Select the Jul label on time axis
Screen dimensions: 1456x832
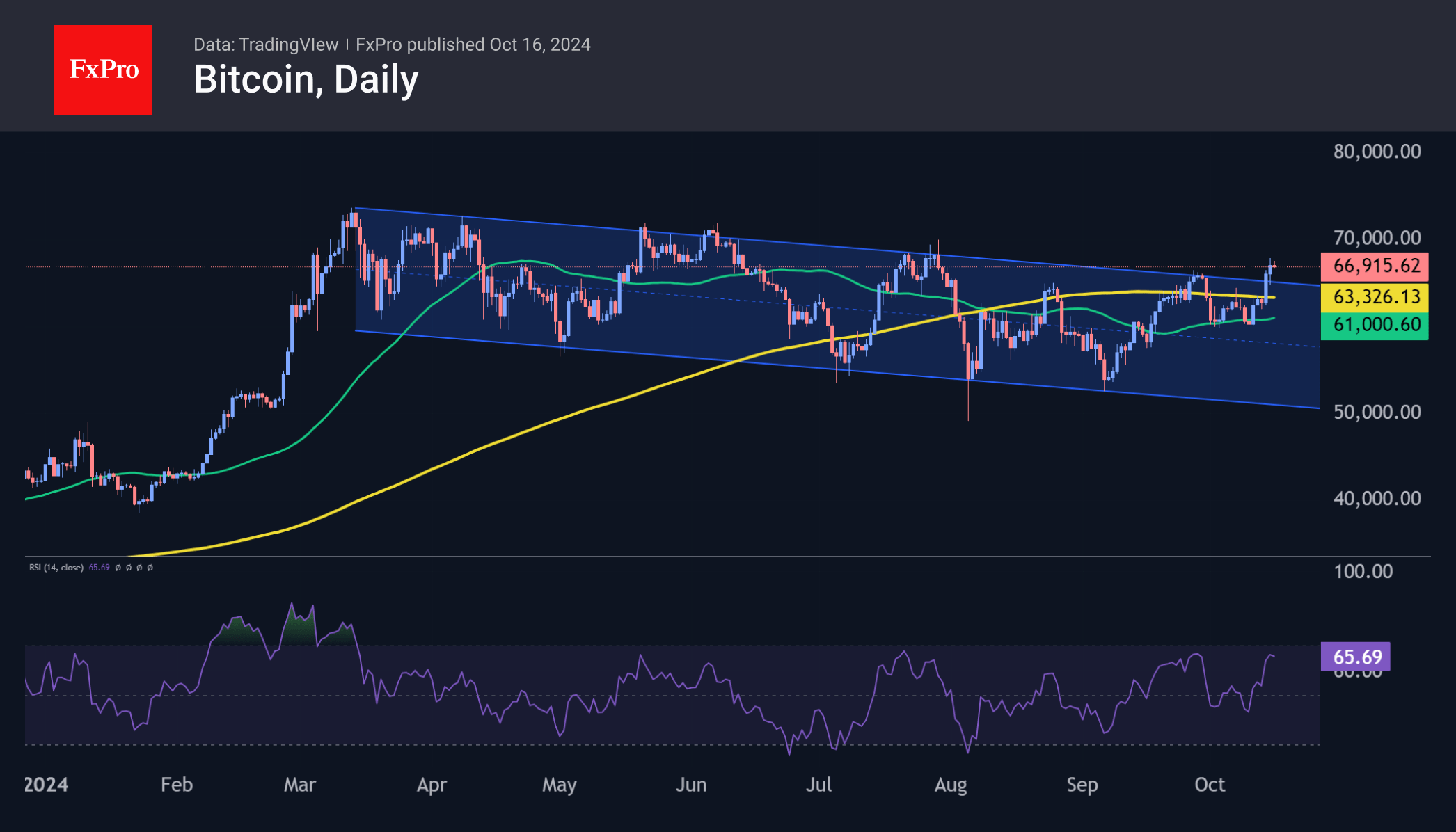click(818, 785)
